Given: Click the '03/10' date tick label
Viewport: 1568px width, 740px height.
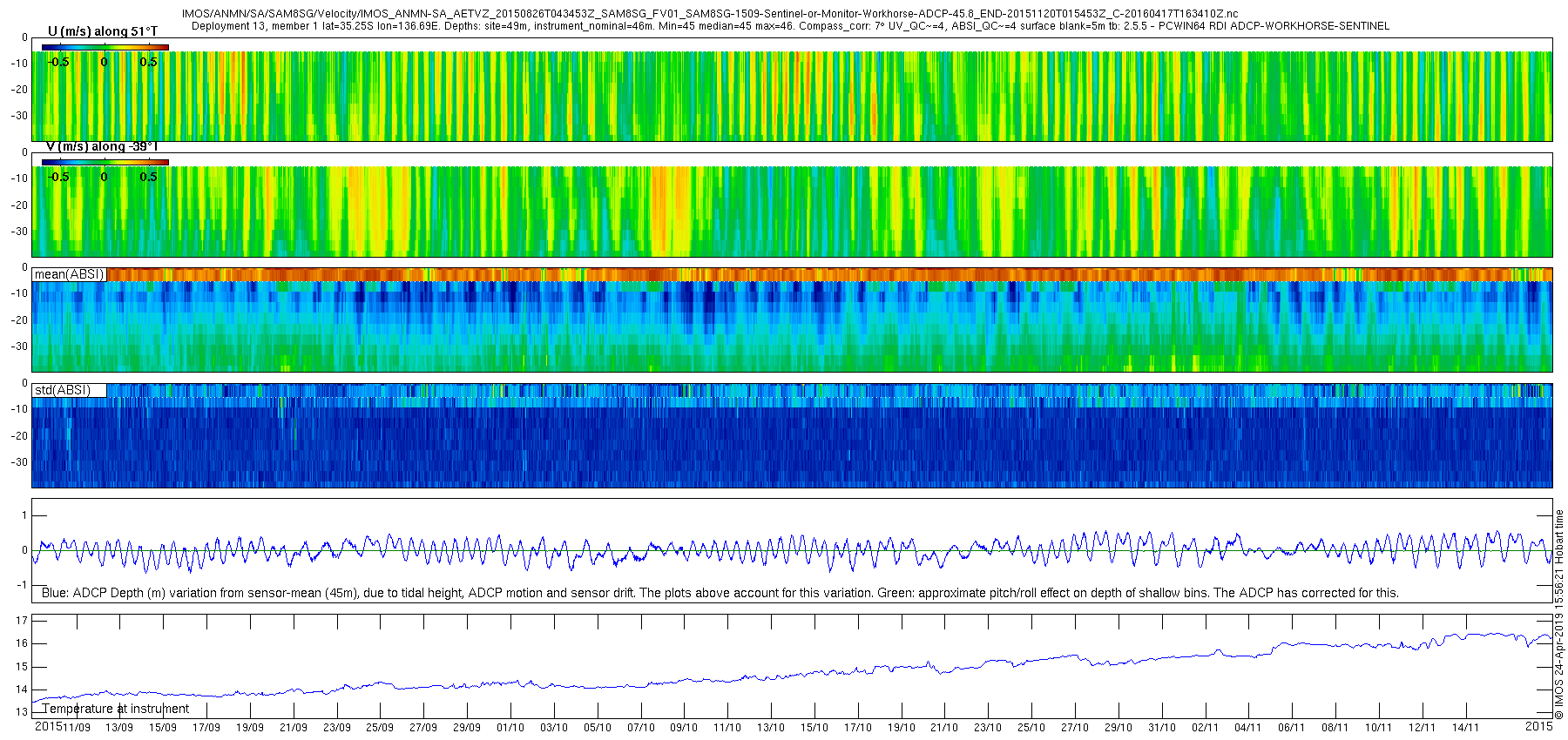Looking at the screenshot, I should (554, 728).
